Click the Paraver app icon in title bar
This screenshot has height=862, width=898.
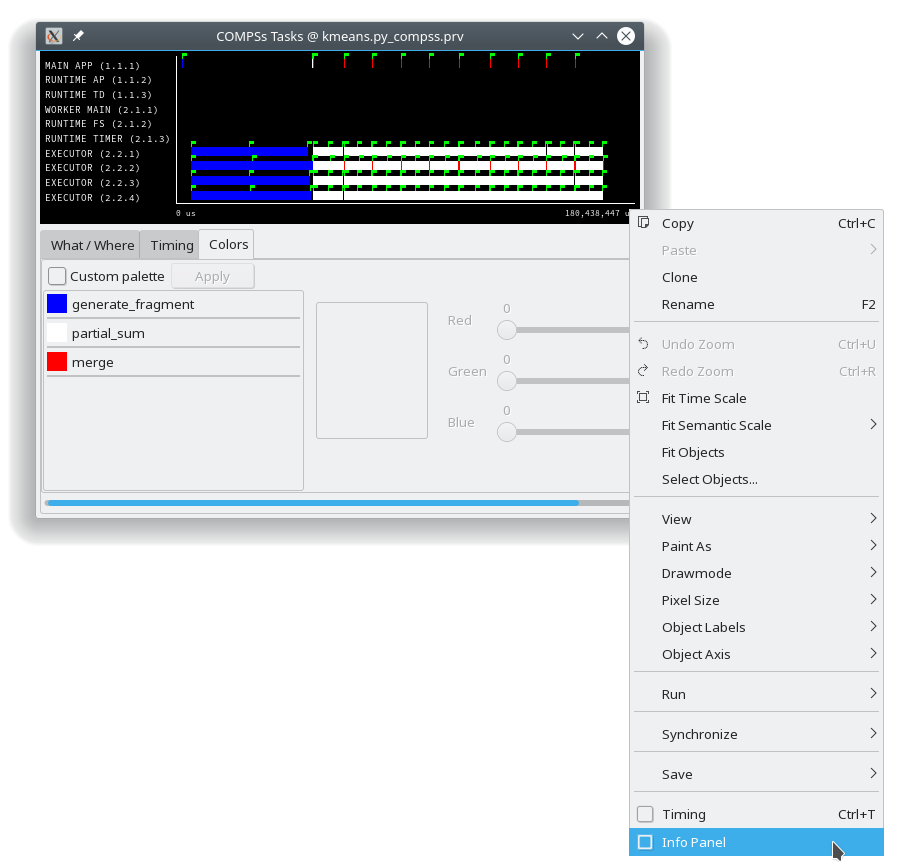(x=54, y=36)
